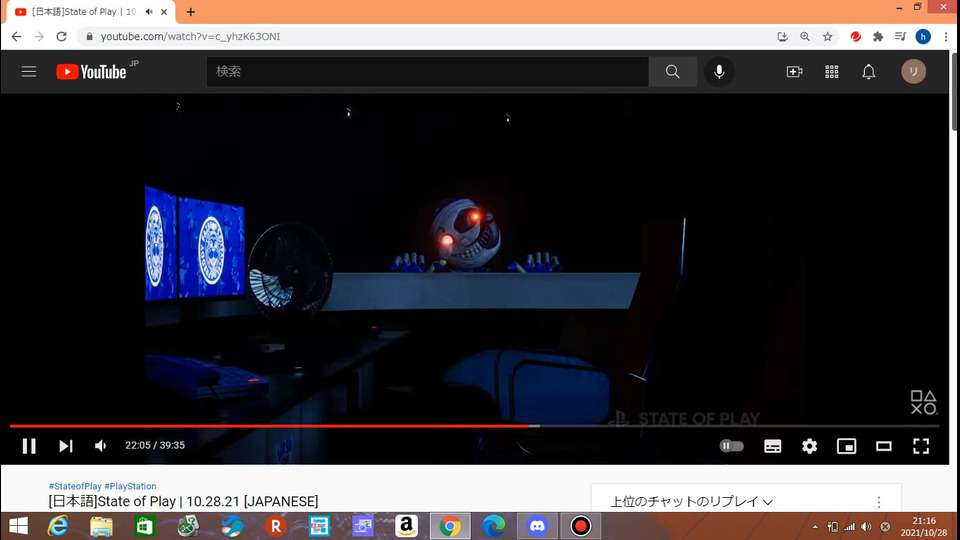Go forward in the browser
This screenshot has width=960, height=540.
(39, 37)
